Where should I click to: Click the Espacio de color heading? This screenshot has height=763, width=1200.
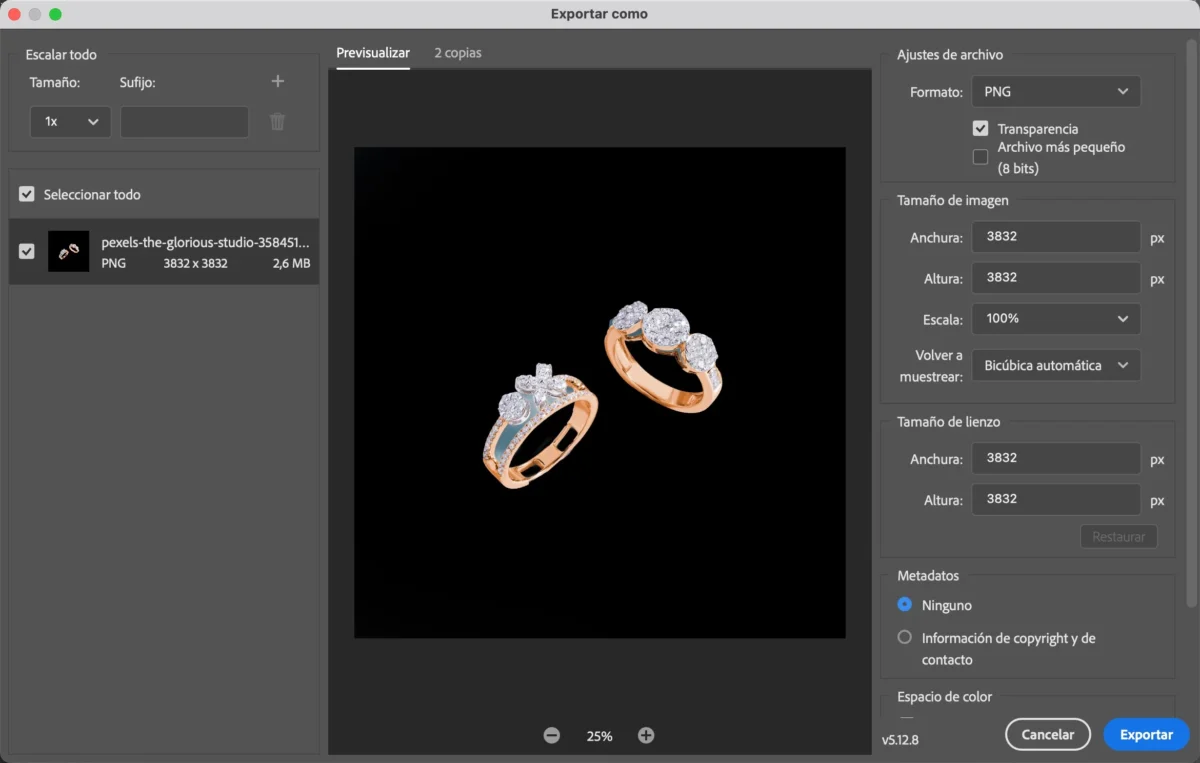[945, 697]
